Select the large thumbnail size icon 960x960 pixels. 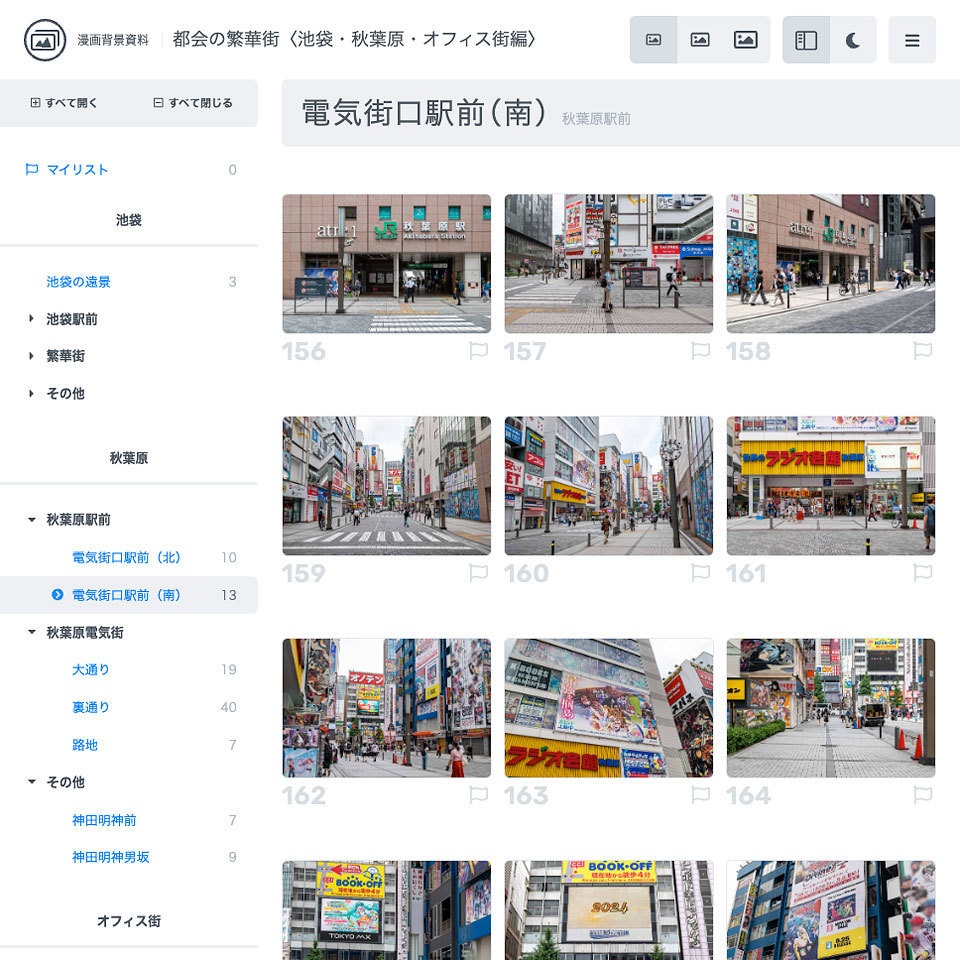(x=747, y=39)
